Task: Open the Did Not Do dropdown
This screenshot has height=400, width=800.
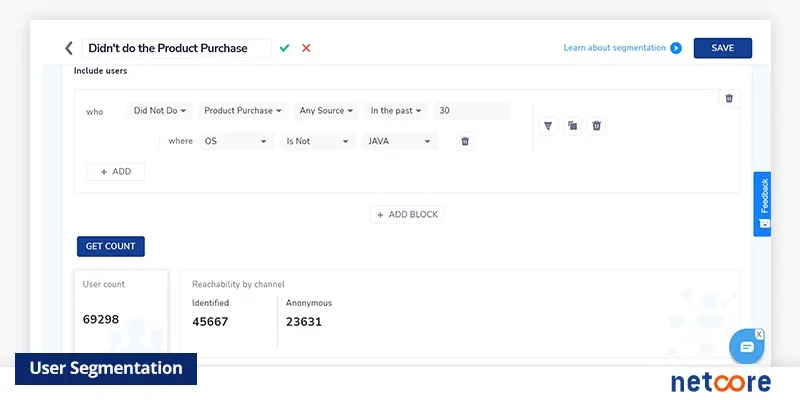Action: coord(160,111)
